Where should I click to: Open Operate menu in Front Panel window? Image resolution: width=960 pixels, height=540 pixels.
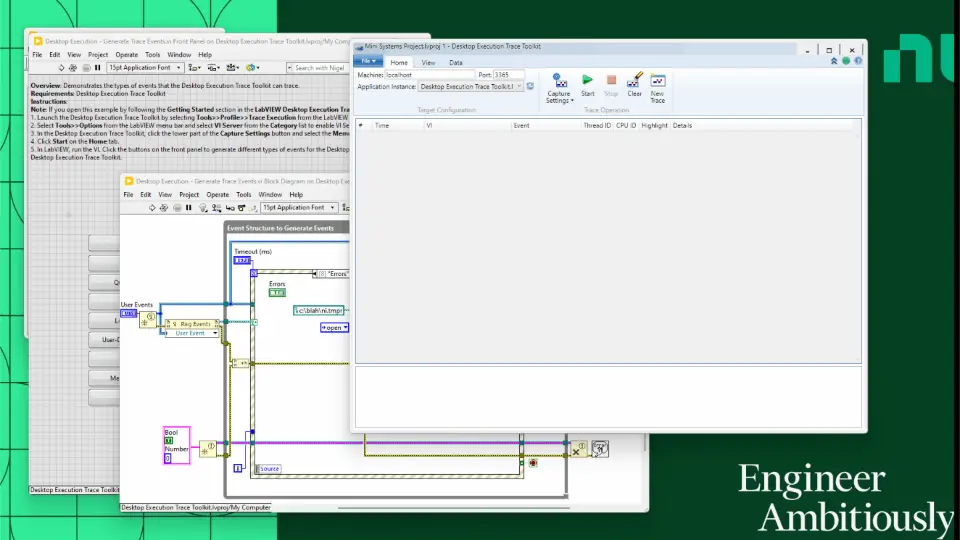127,54
